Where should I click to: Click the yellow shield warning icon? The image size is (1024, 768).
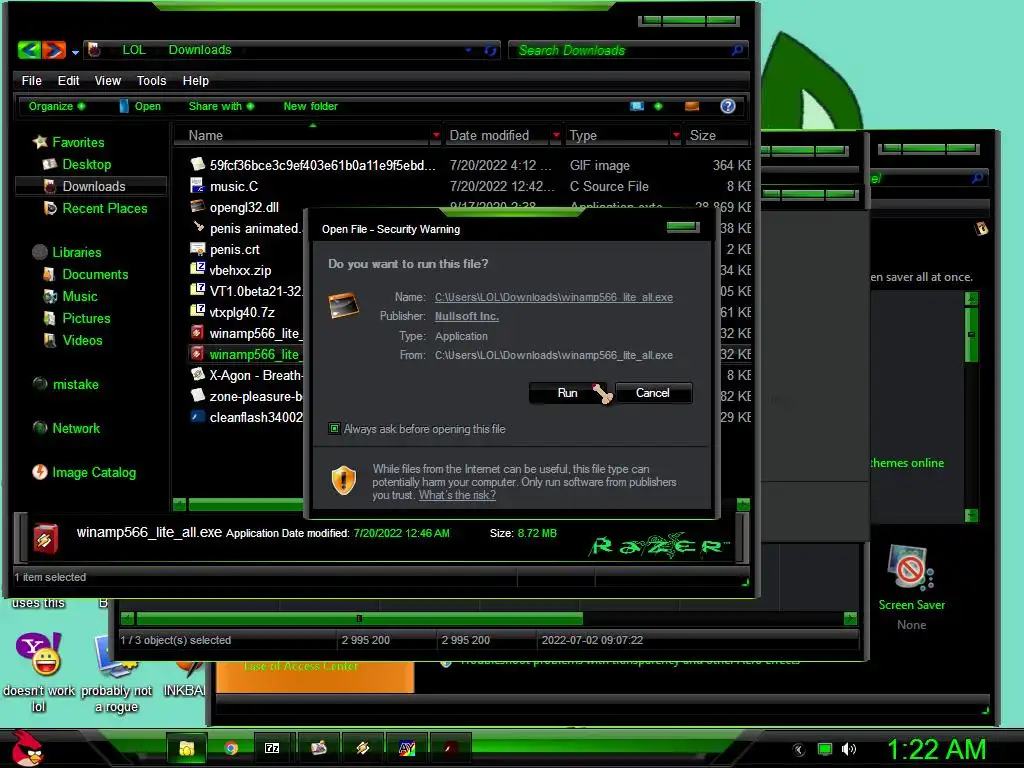pos(344,481)
